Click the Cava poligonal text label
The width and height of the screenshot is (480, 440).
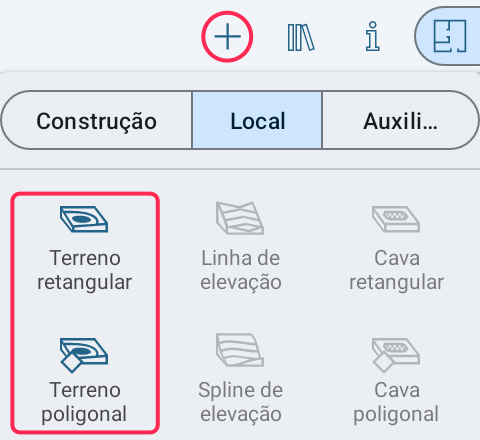click(397, 402)
